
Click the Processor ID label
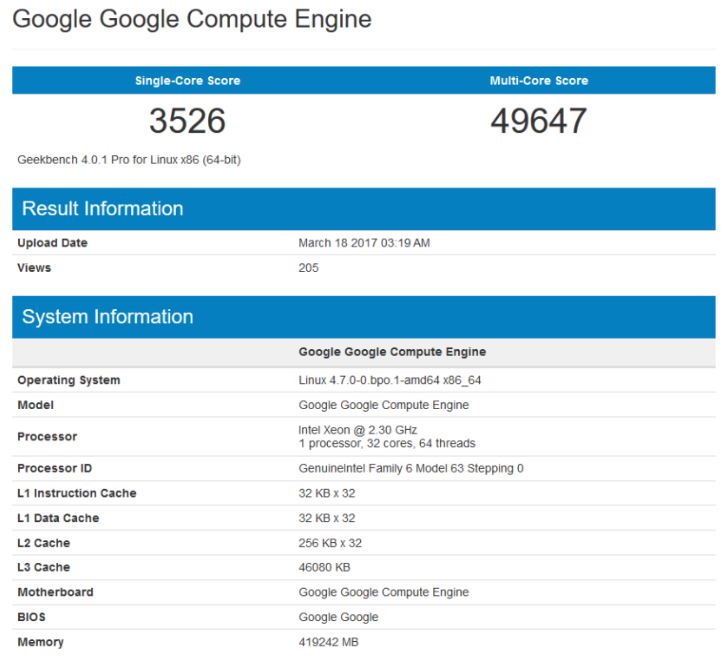55,468
